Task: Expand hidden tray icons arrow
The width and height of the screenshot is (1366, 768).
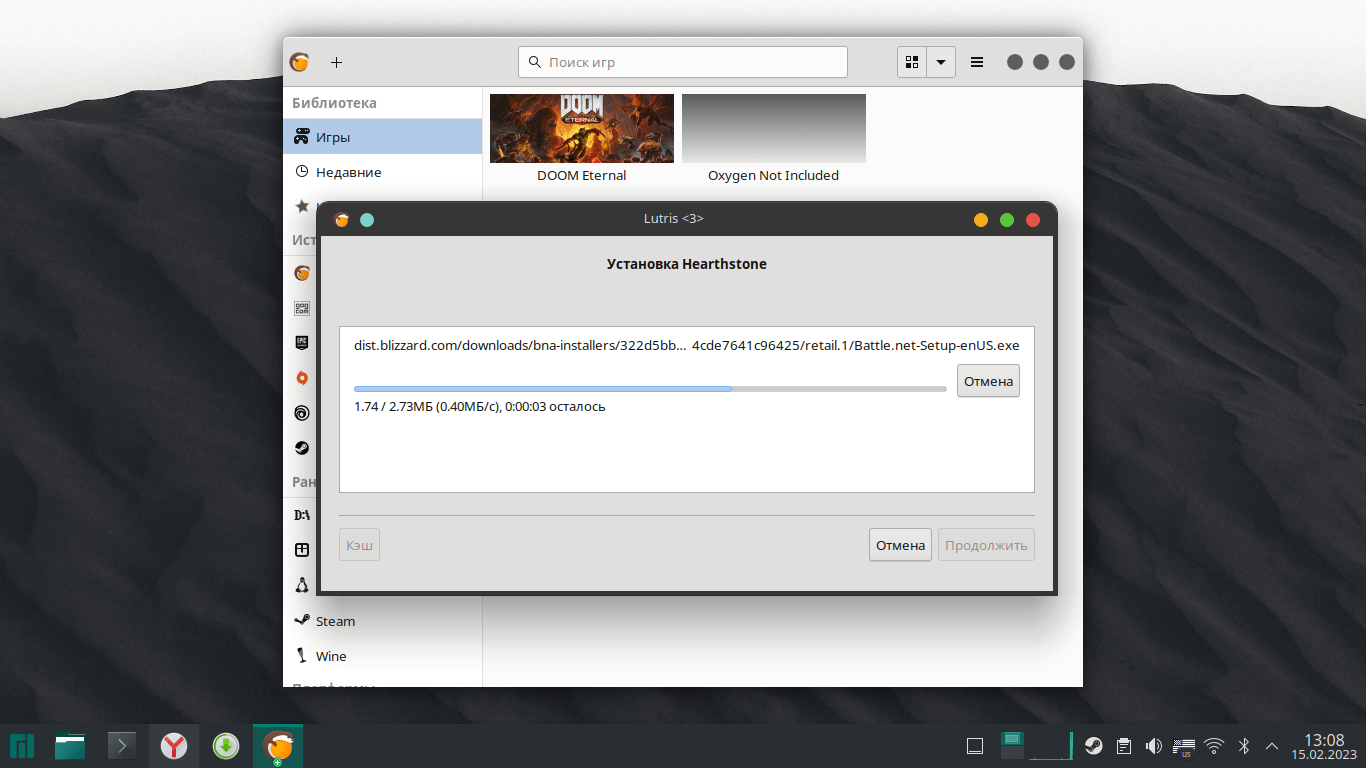Action: tap(1272, 746)
